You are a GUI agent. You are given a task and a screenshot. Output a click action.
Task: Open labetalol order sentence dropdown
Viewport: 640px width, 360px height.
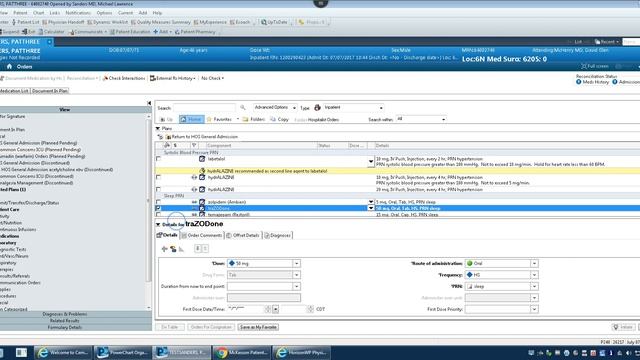(371, 162)
